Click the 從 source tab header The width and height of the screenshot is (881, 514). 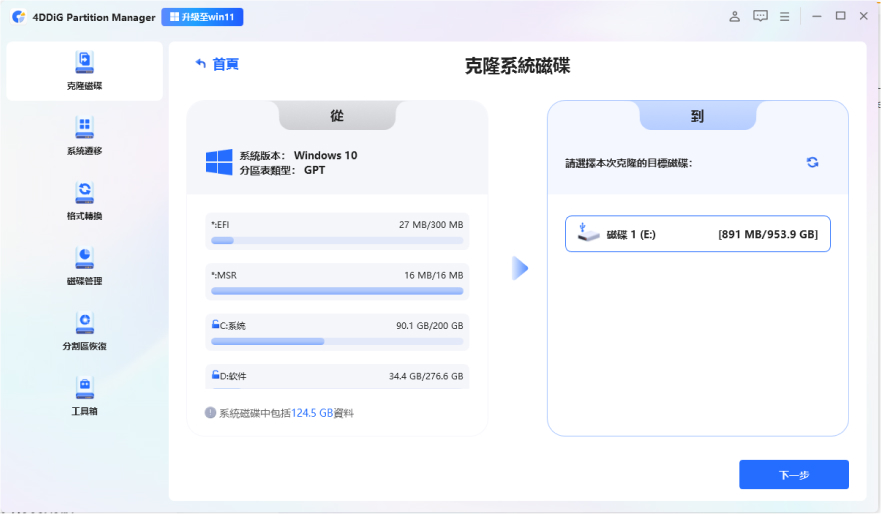coord(337,116)
